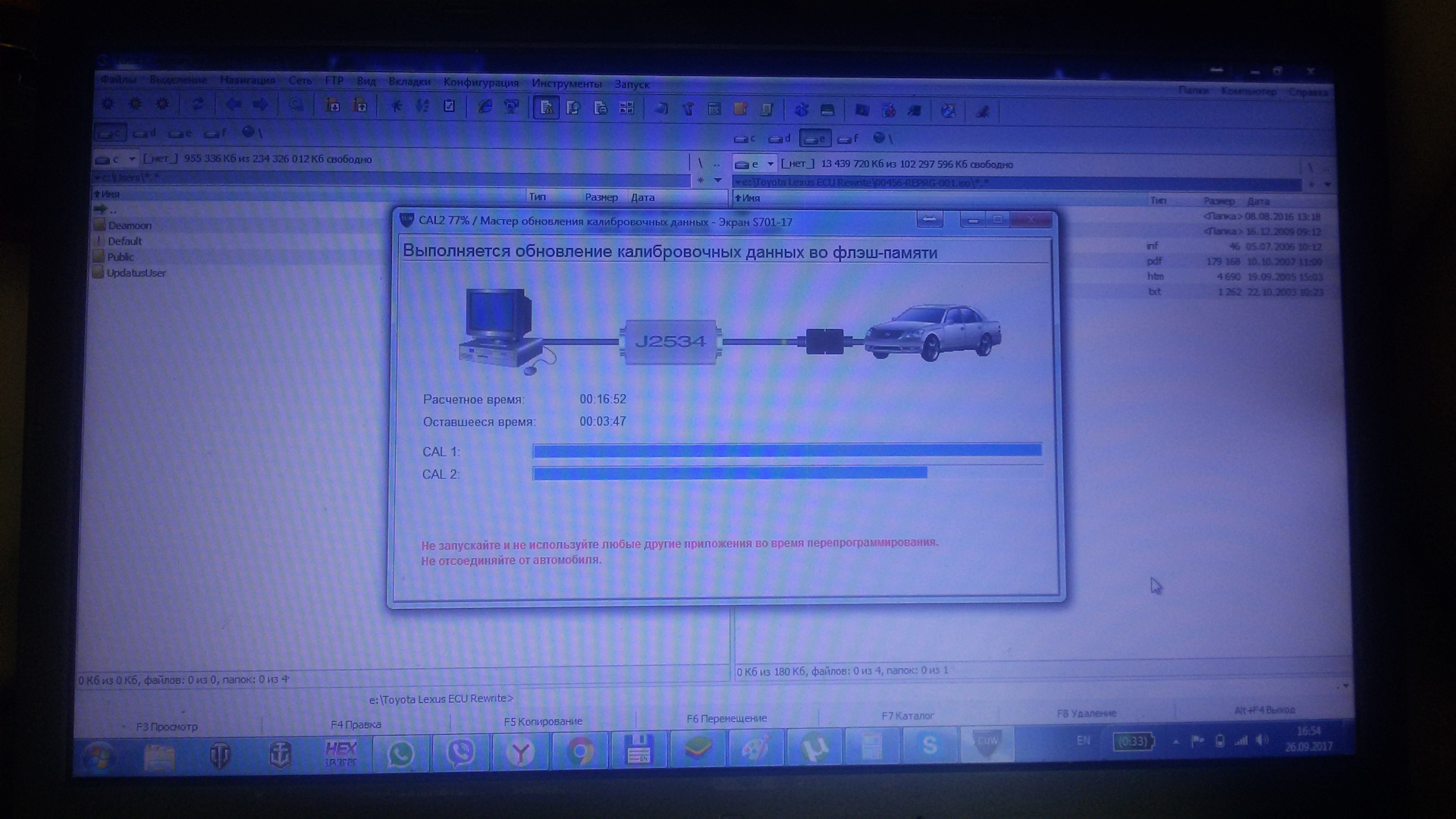Open the Конфигурация menu

tap(481, 82)
